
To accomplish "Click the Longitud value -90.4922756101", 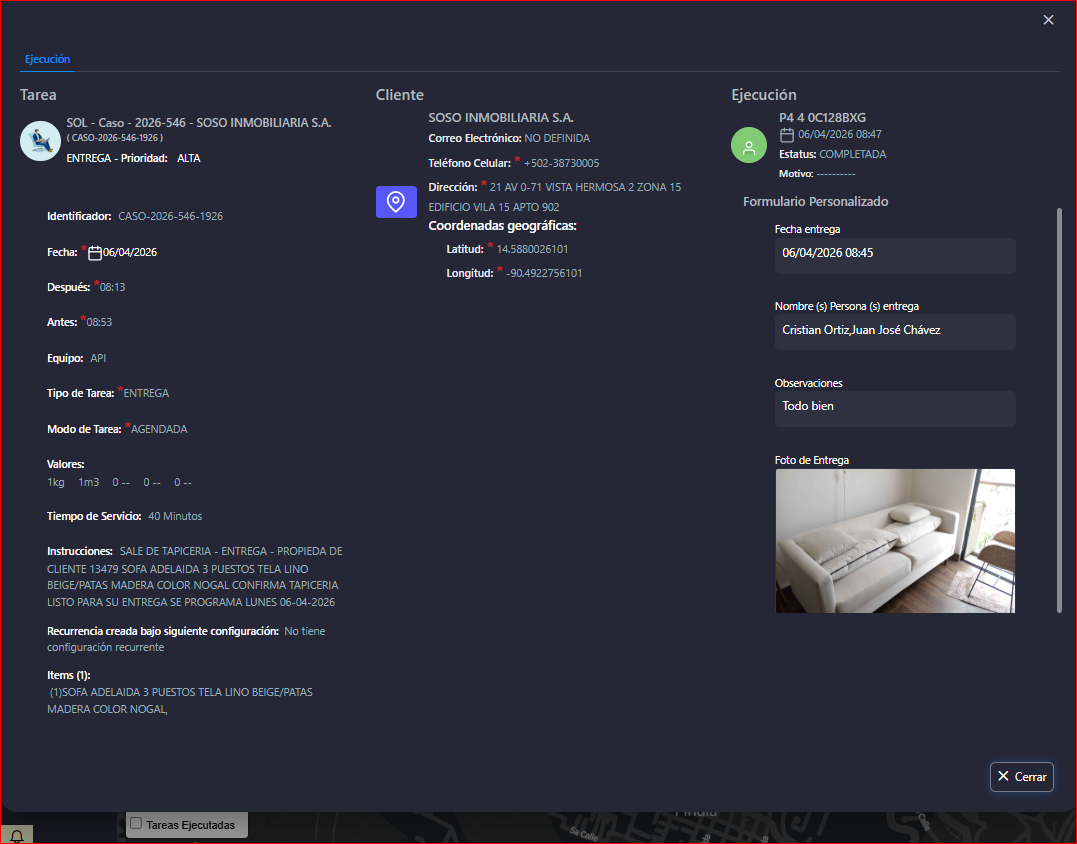I will [x=544, y=273].
